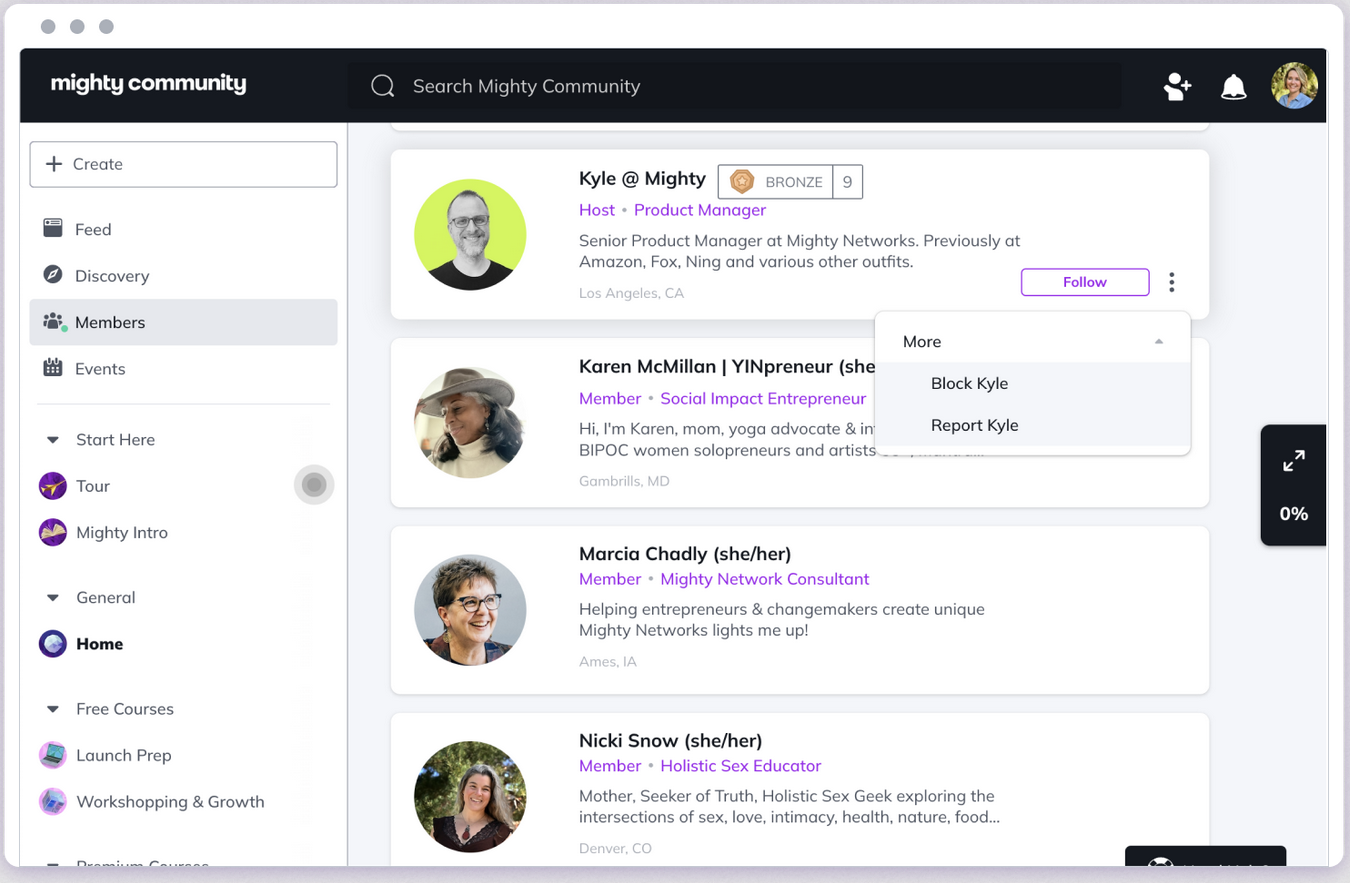The image size is (1350, 883).
Task: Open the notifications bell
Action: pyautogui.click(x=1234, y=87)
